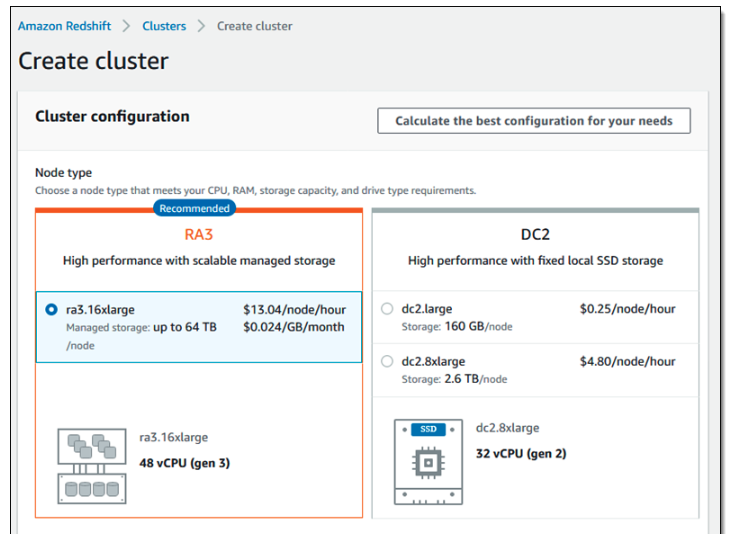Select the DC2 node family heading

pyautogui.click(x=535, y=235)
